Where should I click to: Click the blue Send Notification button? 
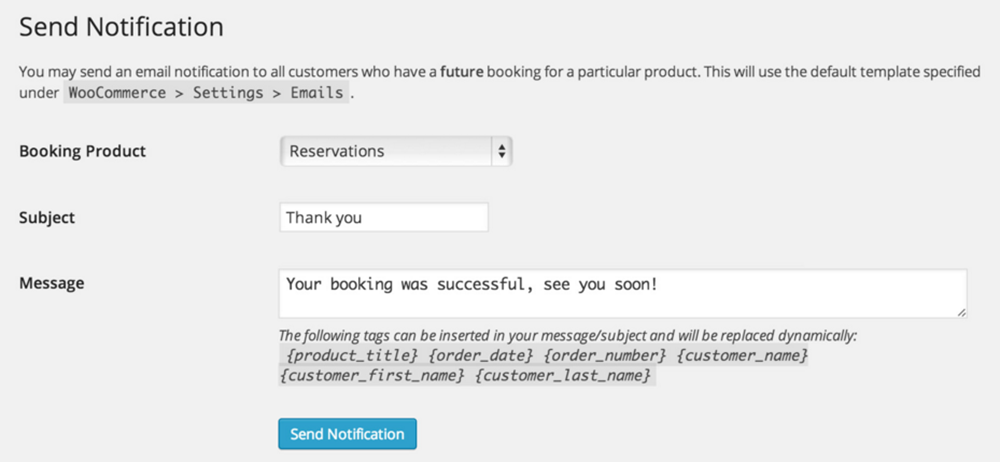pos(348,434)
